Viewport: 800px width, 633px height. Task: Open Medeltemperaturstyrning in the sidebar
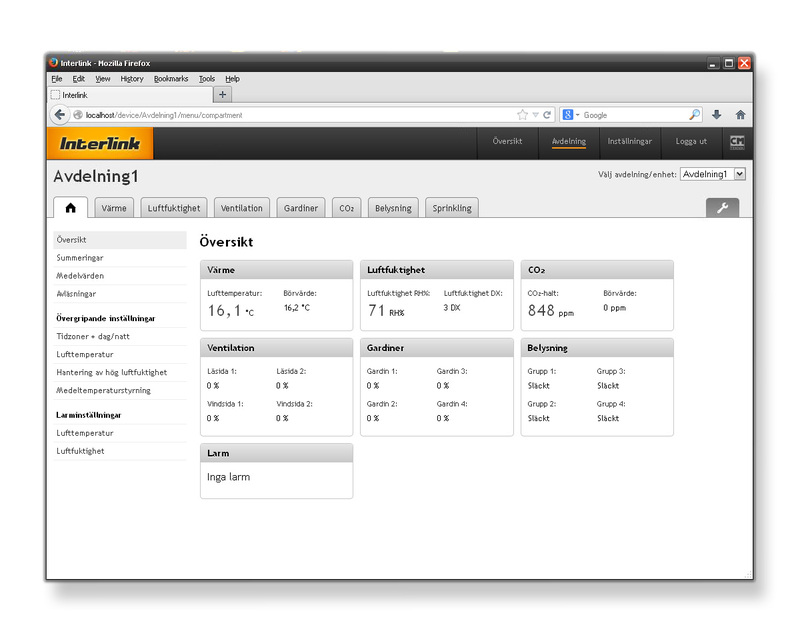(x=120, y=390)
